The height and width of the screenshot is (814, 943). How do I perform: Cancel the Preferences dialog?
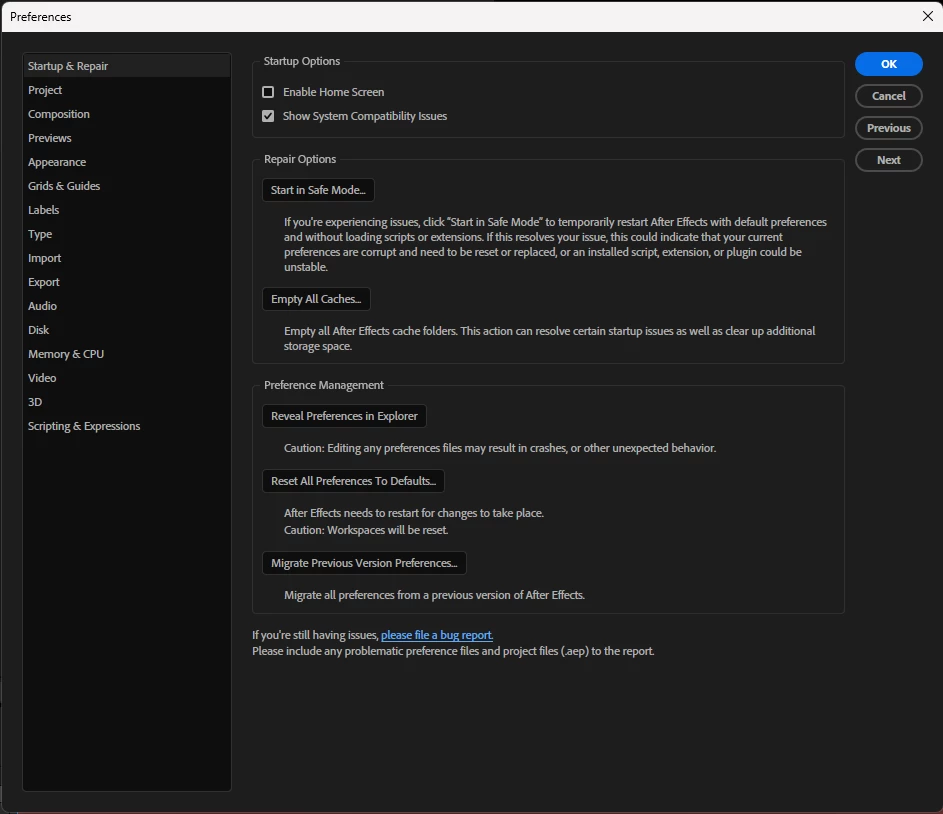pyautogui.click(x=888, y=96)
